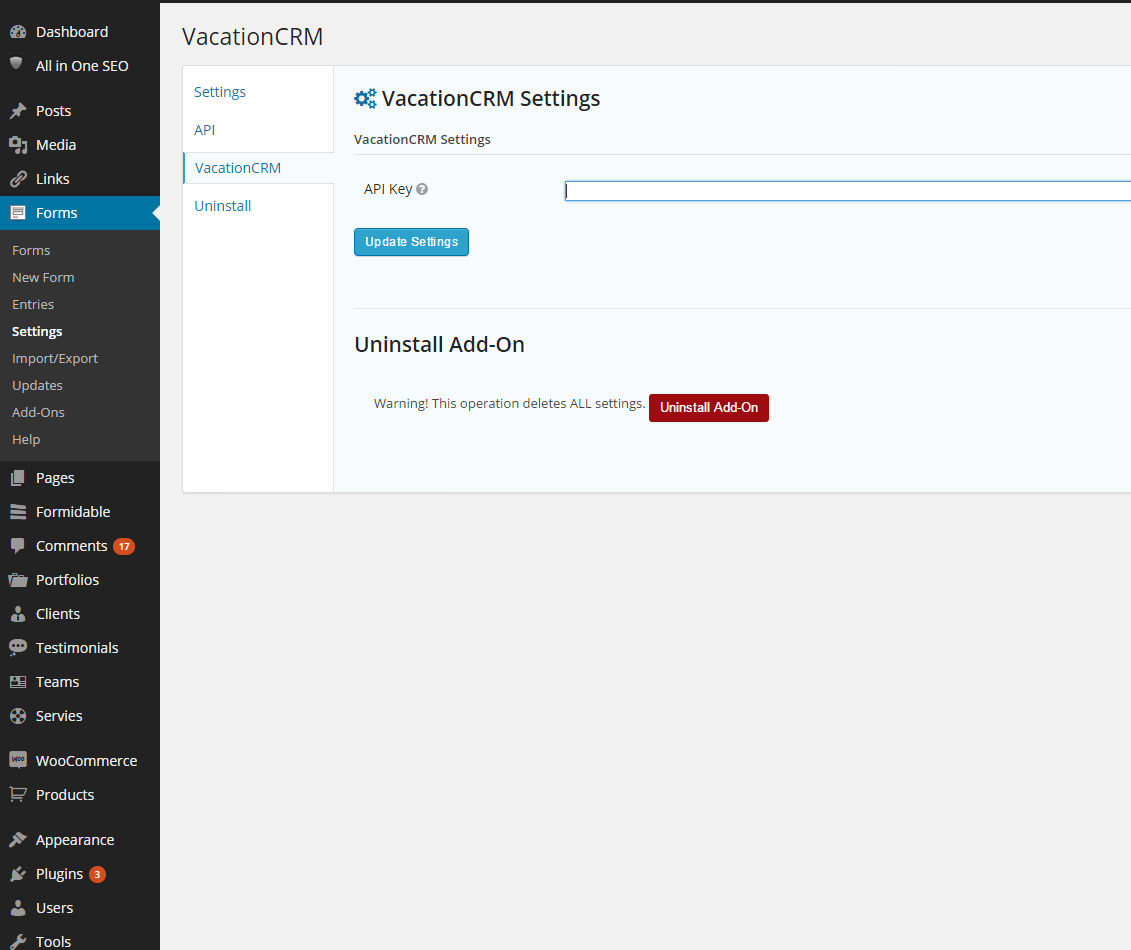Click the Portfolios folder icon
Image resolution: width=1131 pixels, height=950 pixels.
(18, 580)
